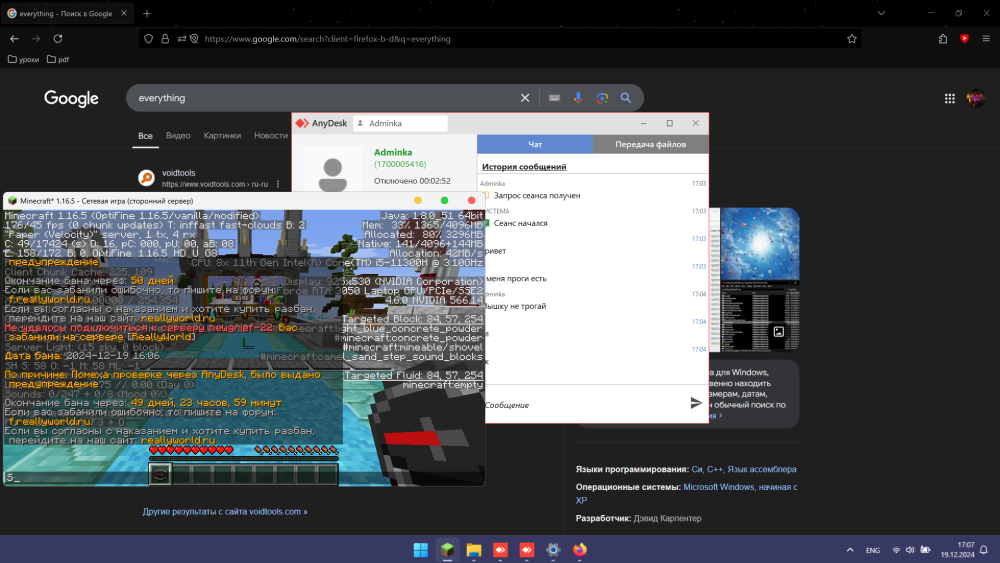Open the Firefox list all tabs dropdown
The height and width of the screenshot is (563, 1000).
tap(881, 13)
